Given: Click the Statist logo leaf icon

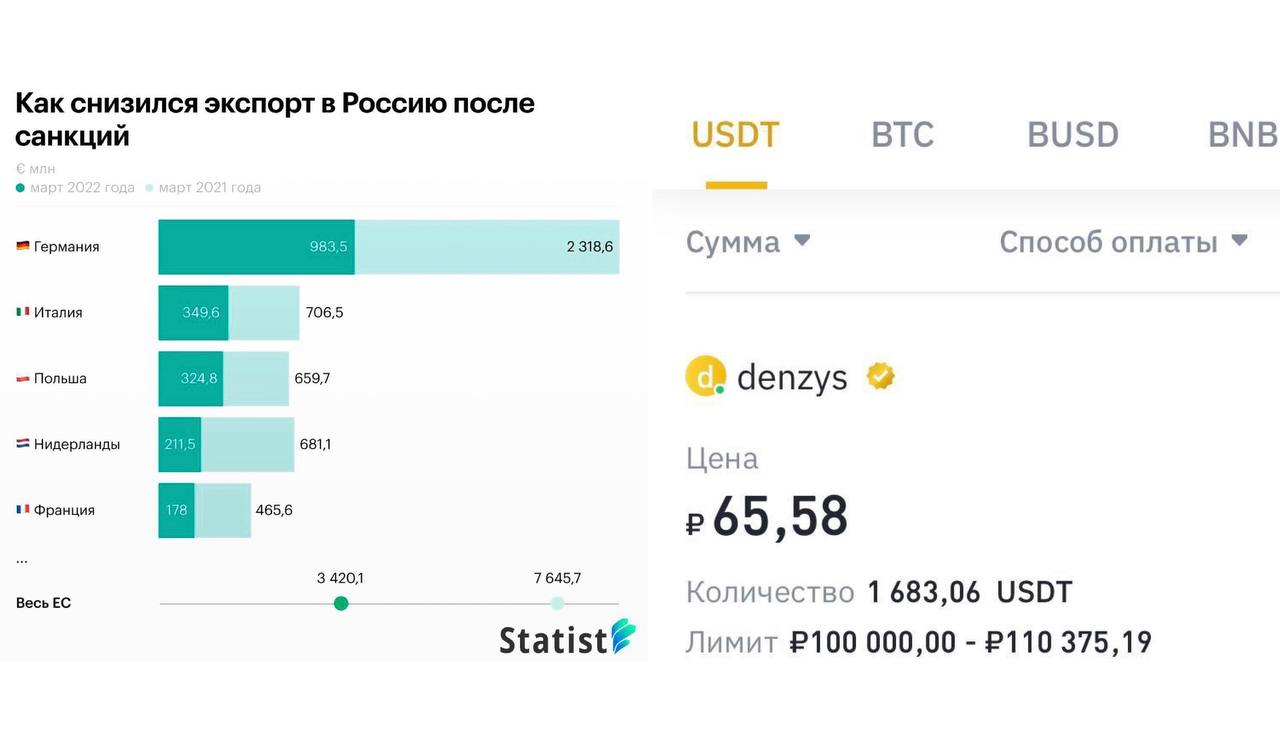Looking at the screenshot, I should (x=623, y=637).
